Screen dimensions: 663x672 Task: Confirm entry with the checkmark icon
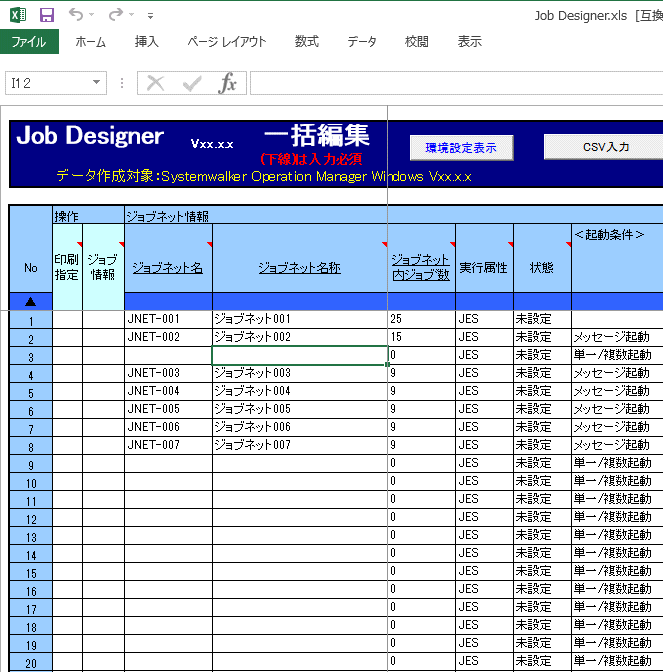click(192, 83)
